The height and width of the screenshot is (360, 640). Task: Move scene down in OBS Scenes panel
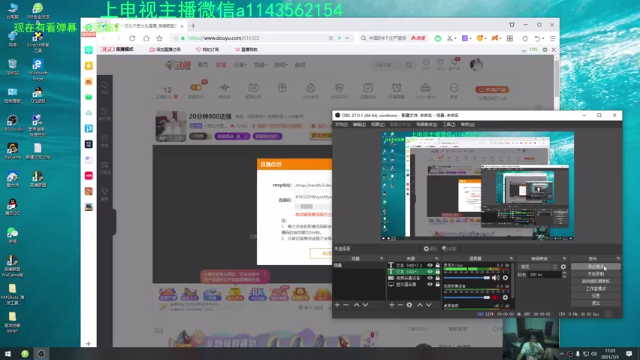365,305
